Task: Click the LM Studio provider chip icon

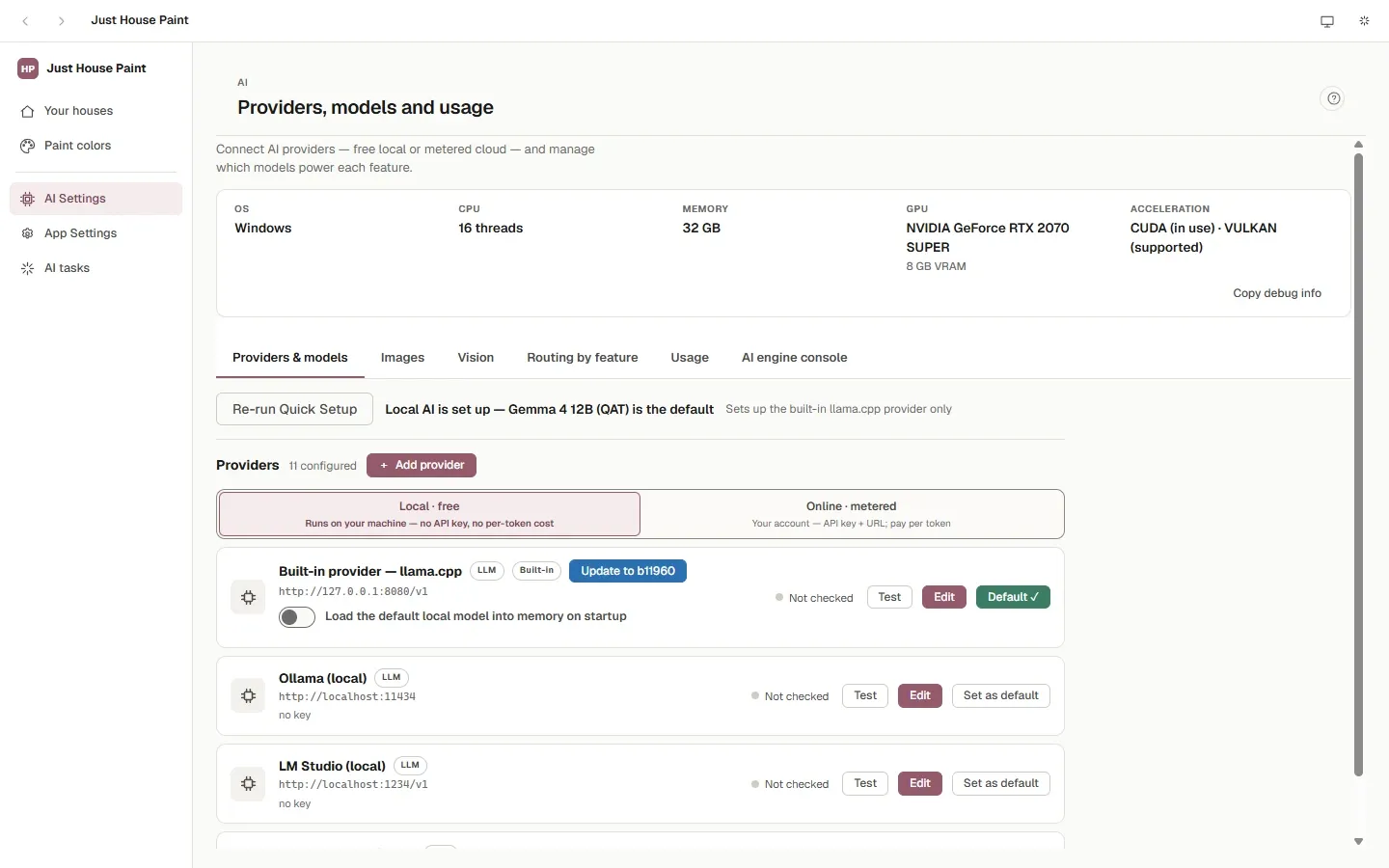Action: (x=248, y=783)
